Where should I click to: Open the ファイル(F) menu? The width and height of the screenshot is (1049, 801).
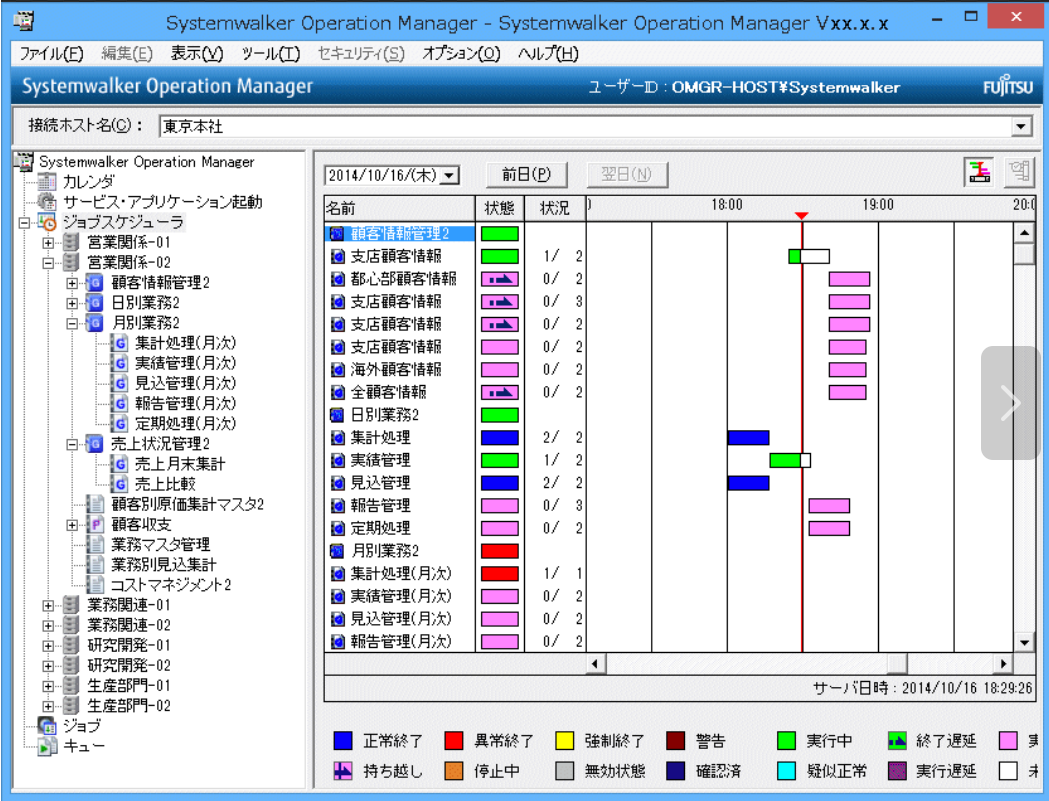[51, 54]
